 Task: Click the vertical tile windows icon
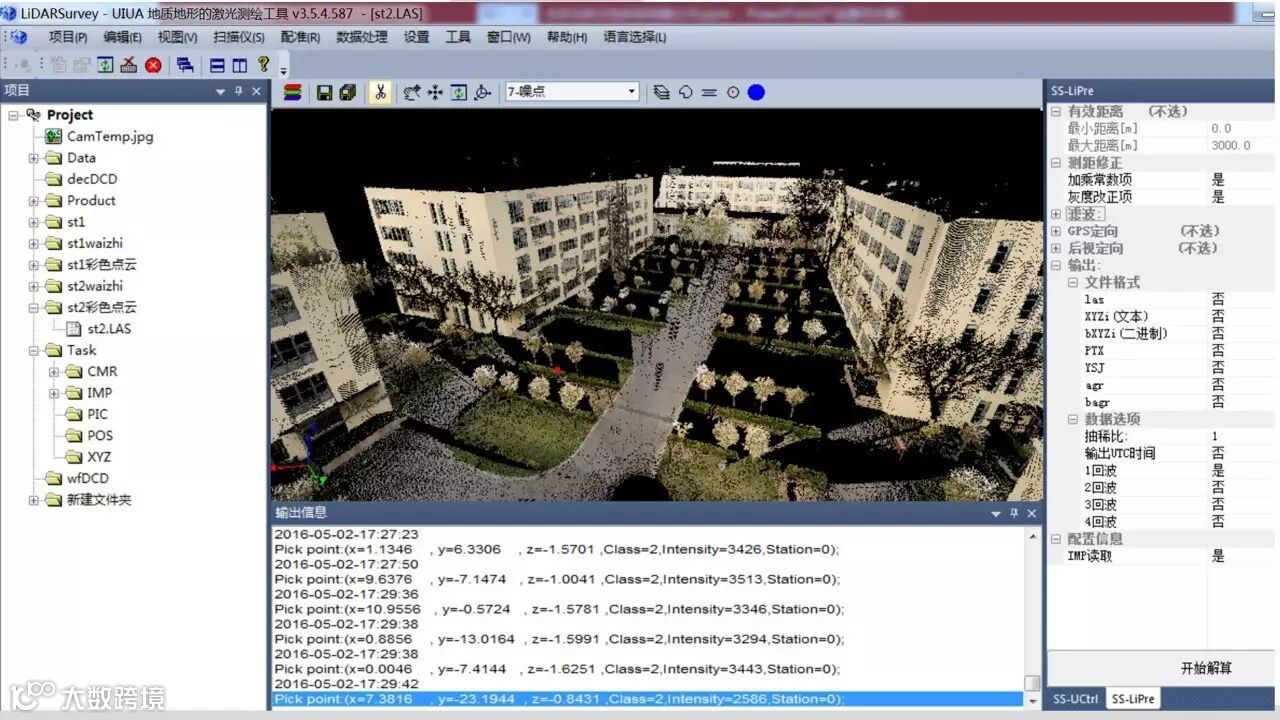pyautogui.click(x=240, y=65)
